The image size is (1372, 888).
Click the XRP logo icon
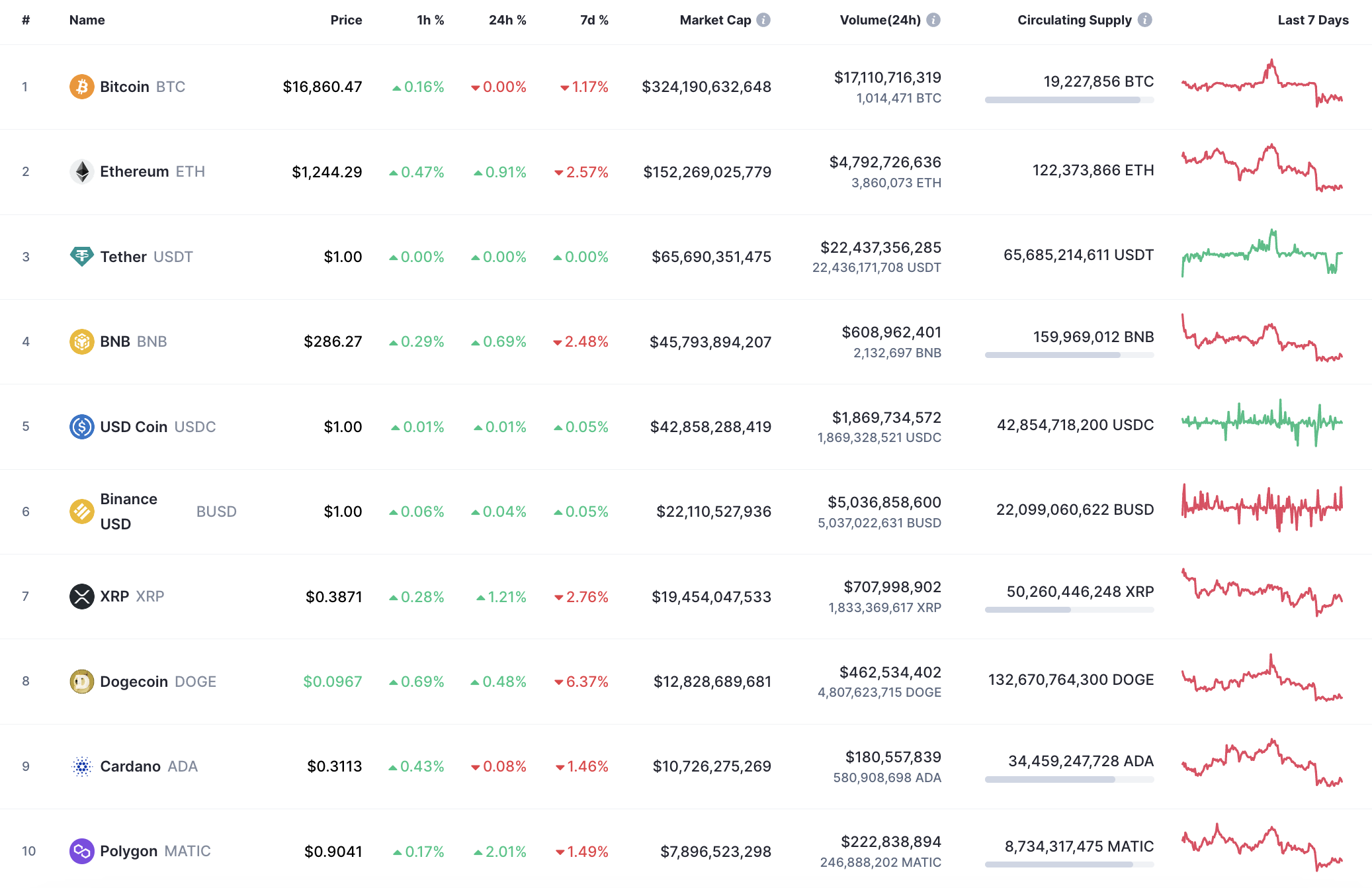point(81,596)
